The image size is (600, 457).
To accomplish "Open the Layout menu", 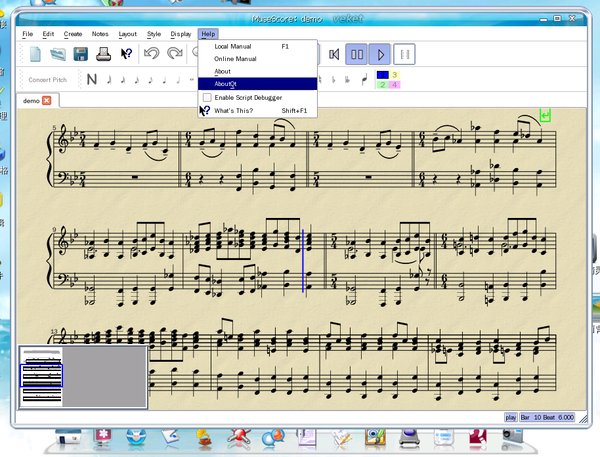I will (x=128, y=34).
